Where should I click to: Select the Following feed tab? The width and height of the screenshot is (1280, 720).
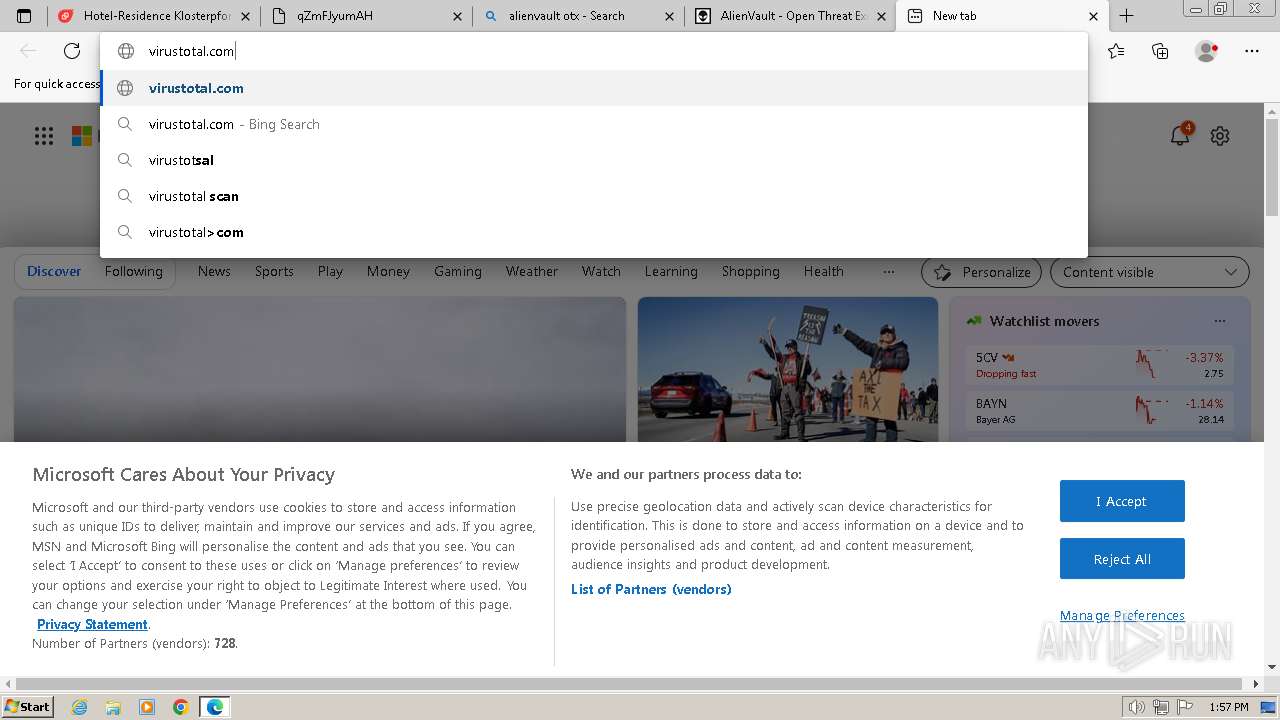click(x=133, y=271)
